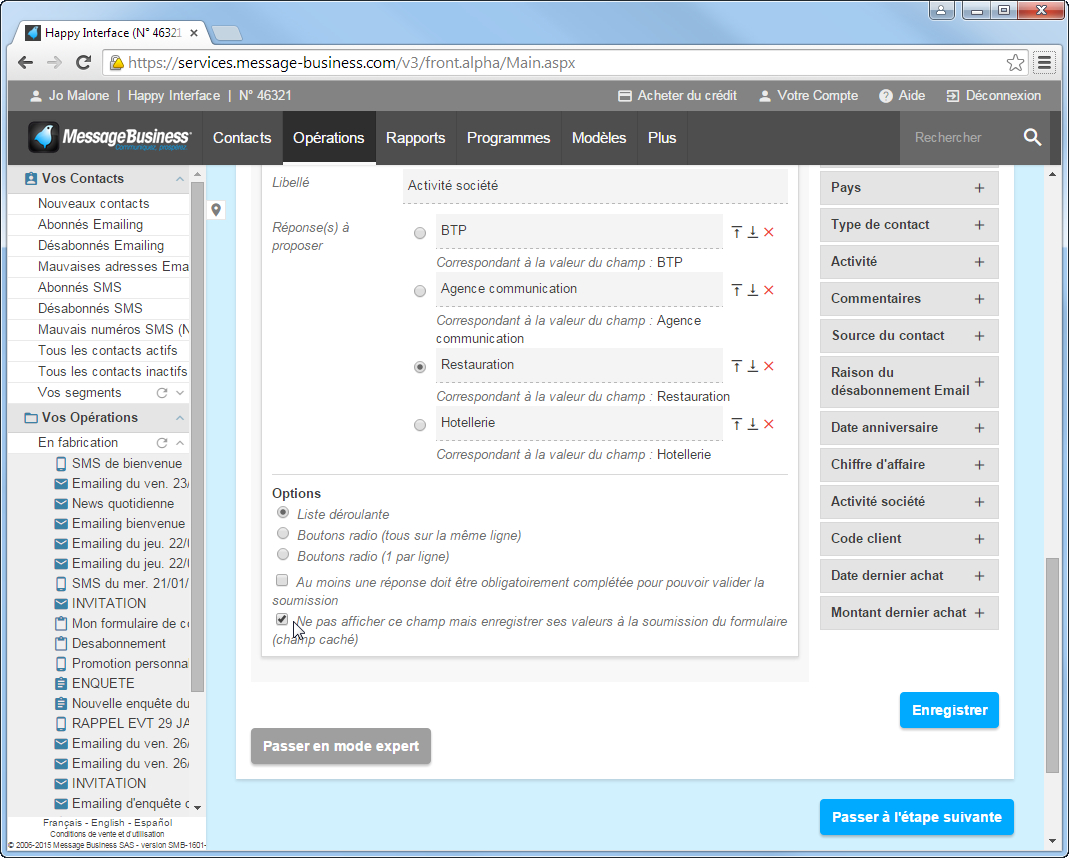Expand the Chiffre d'affaire field
1069x858 pixels.
[x=979, y=465]
